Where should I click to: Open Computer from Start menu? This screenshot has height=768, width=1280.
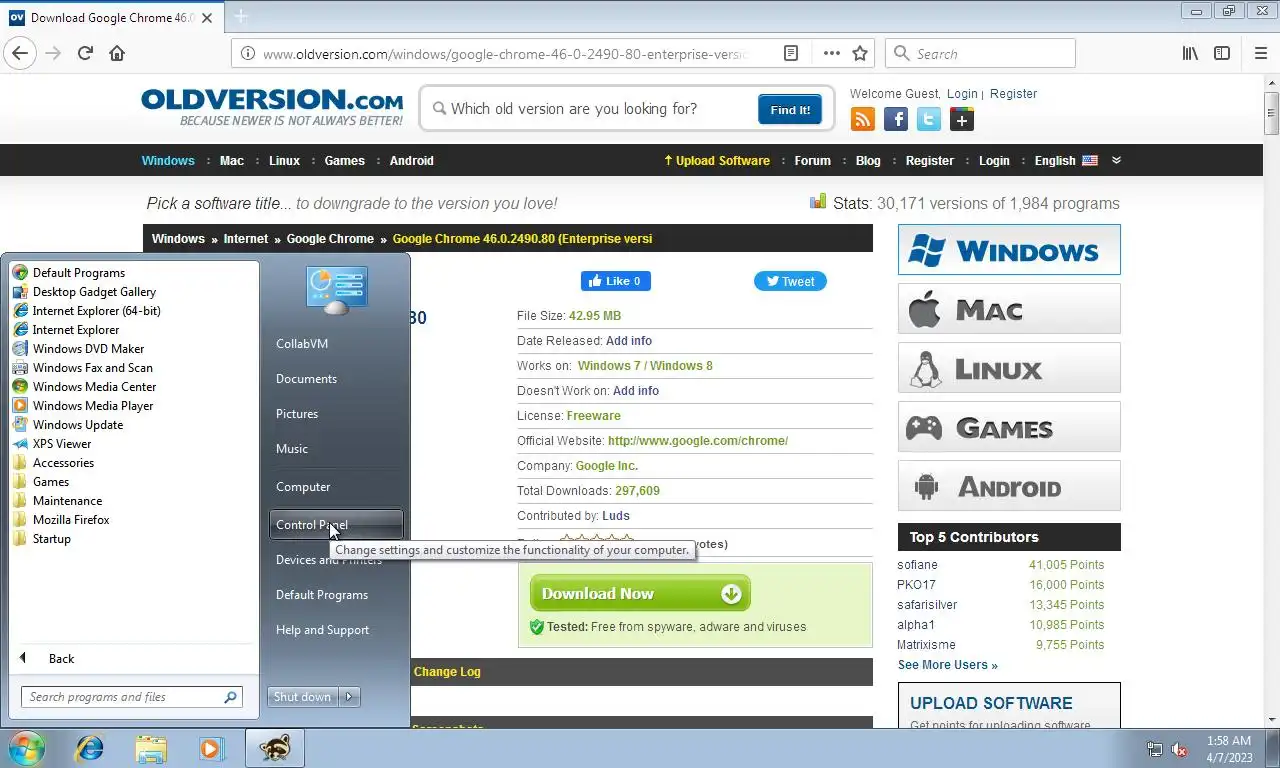tap(303, 486)
